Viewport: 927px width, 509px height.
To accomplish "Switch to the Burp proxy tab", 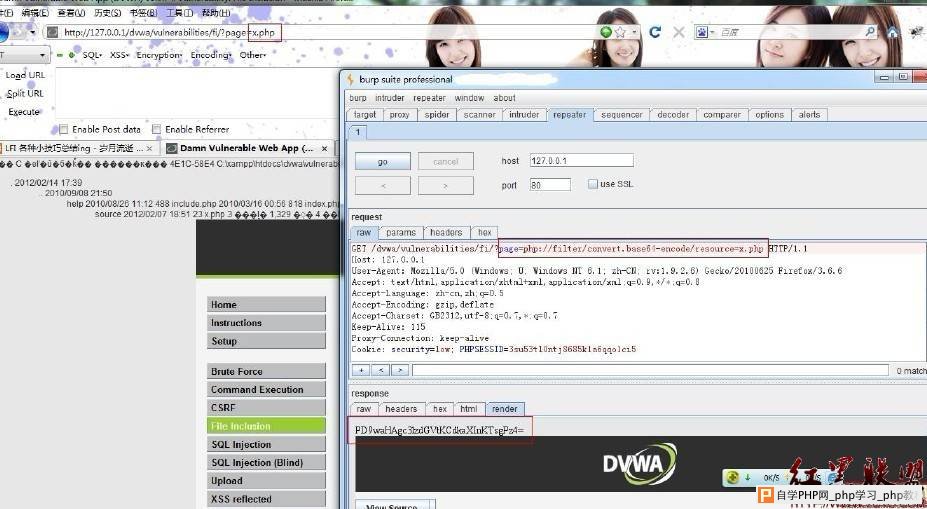I will point(399,115).
